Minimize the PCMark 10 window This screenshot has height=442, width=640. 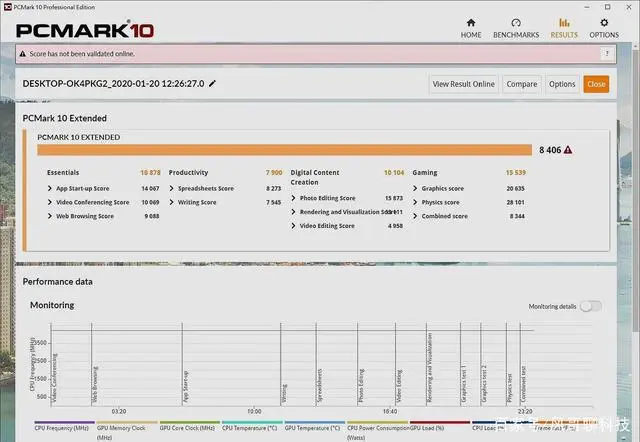[x=587, y=7]
